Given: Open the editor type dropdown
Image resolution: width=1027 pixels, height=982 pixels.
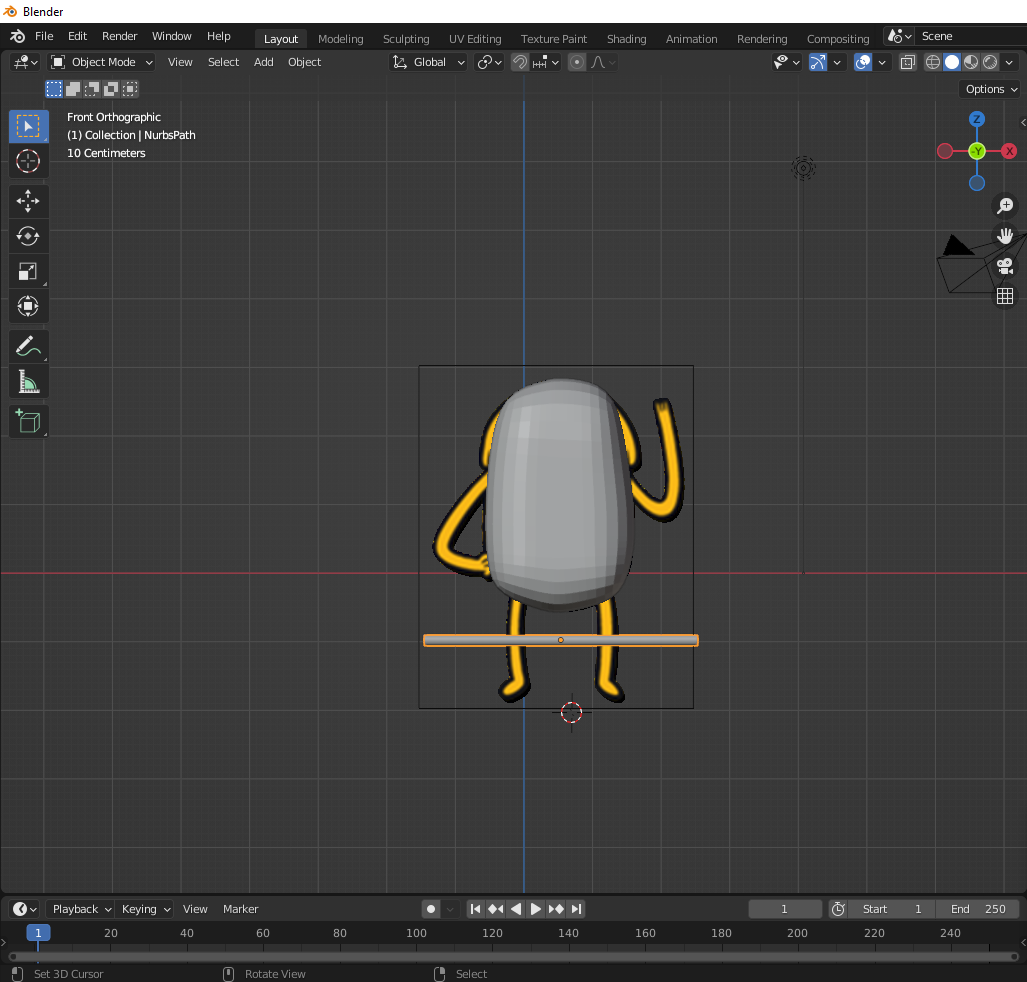Looking at the screenshot, I should [26, 62].
